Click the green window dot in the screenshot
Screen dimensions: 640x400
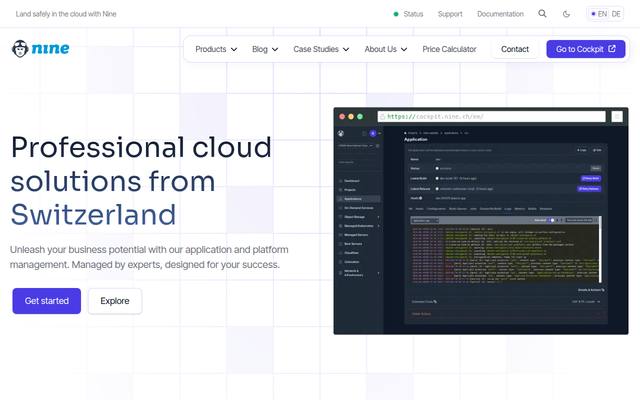coord(360,117)
